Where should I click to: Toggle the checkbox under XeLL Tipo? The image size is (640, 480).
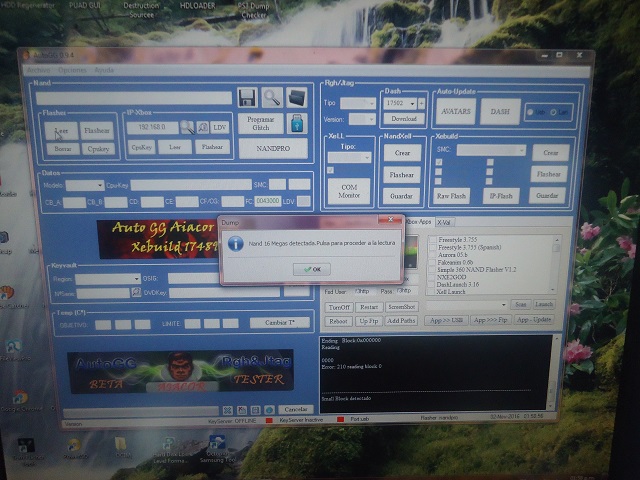(331, 170)
